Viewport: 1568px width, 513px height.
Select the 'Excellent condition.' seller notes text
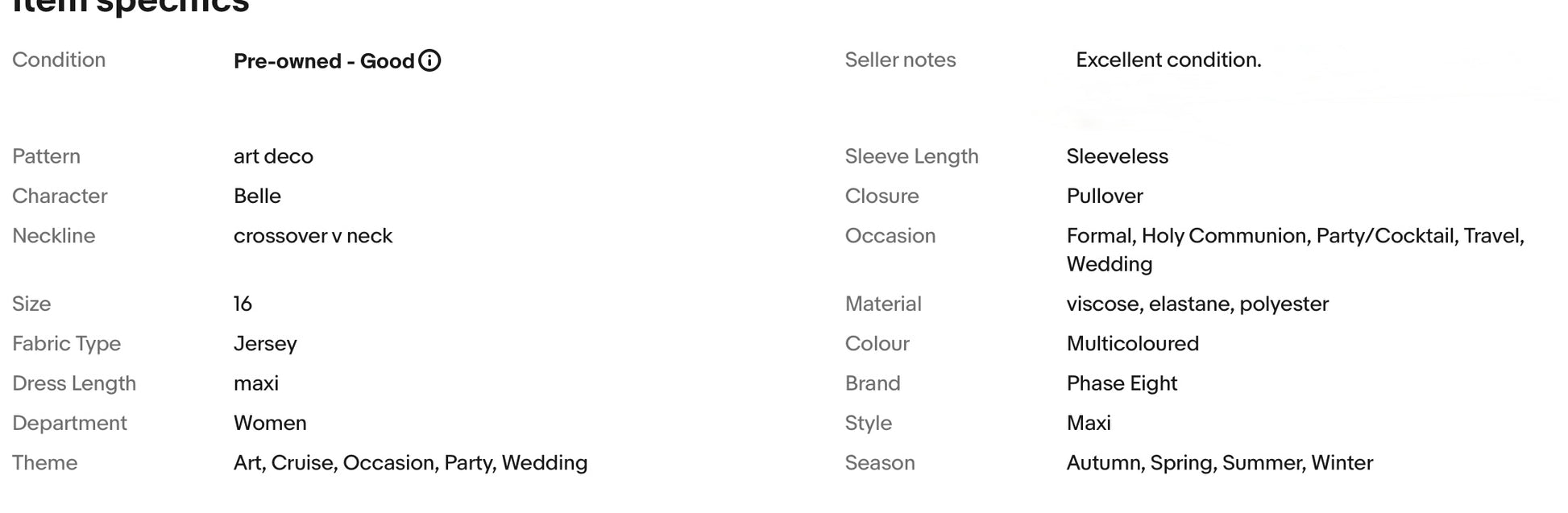point(1168,60)
